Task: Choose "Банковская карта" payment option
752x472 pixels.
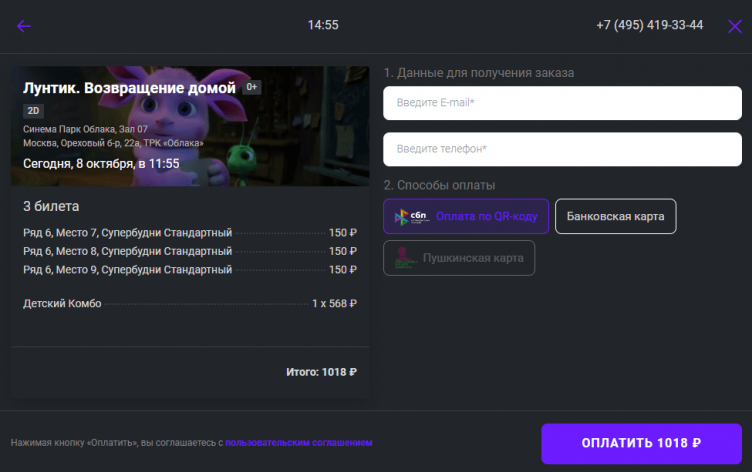Action: tap(615, 216)
